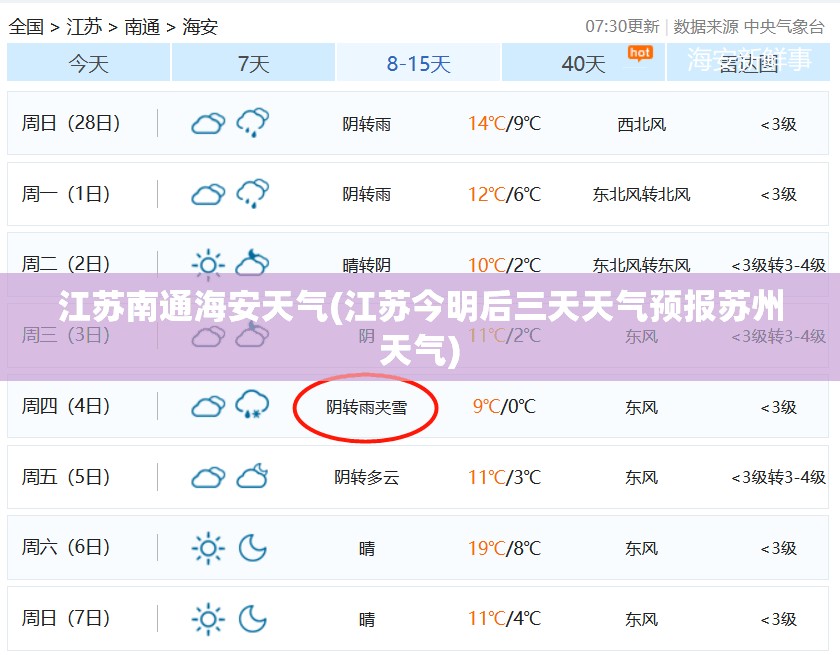Click sleet icon in 周四 (4日) row
The height and width of the screenshot is (655, 840).
point(252,404)
